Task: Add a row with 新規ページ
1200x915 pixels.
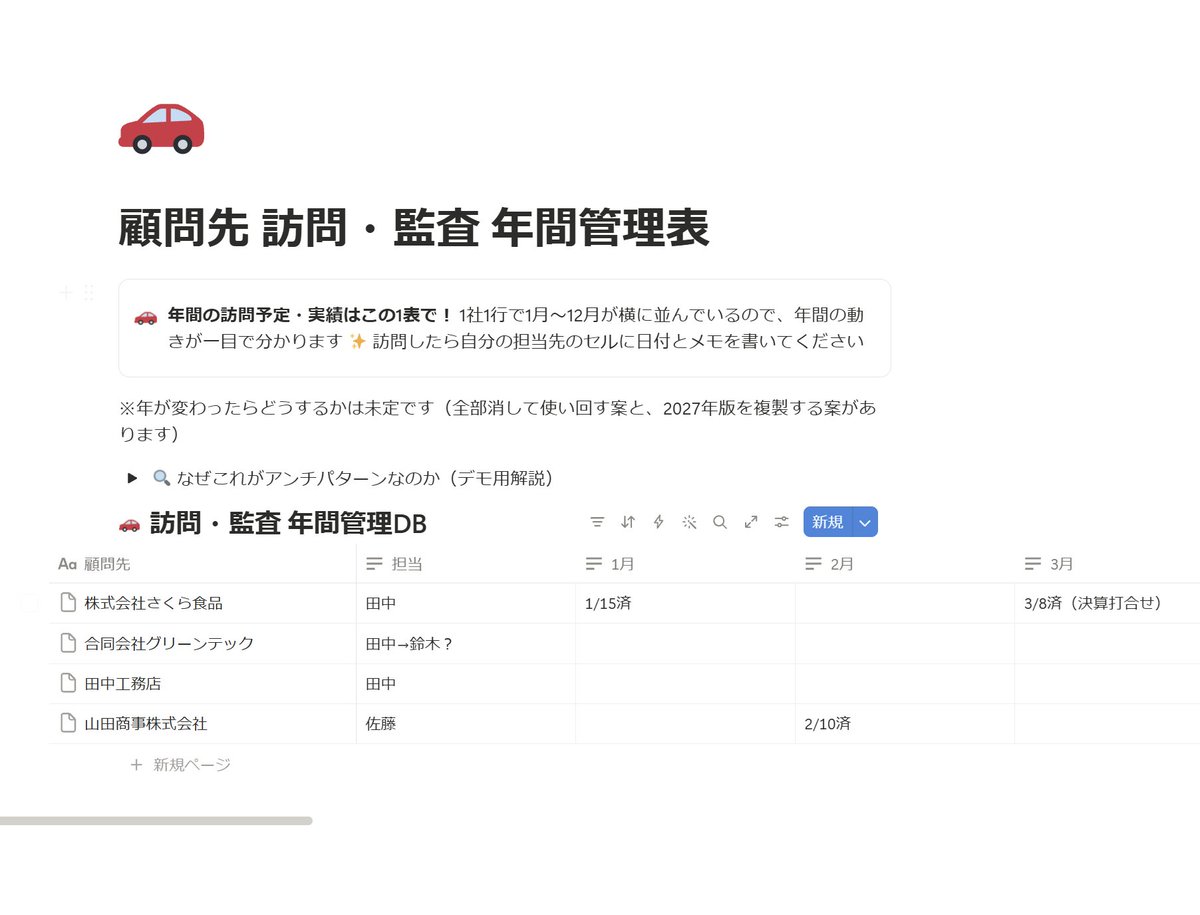Action: click(x=180, y=765)
